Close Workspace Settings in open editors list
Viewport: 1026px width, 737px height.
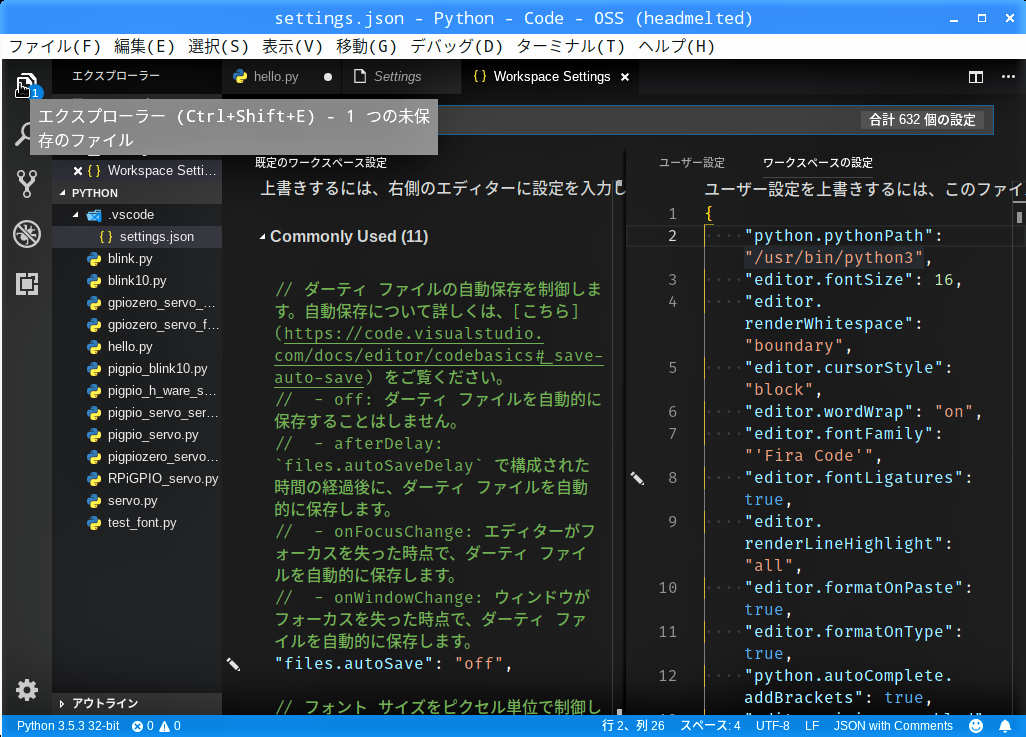(x=78, y=171)
